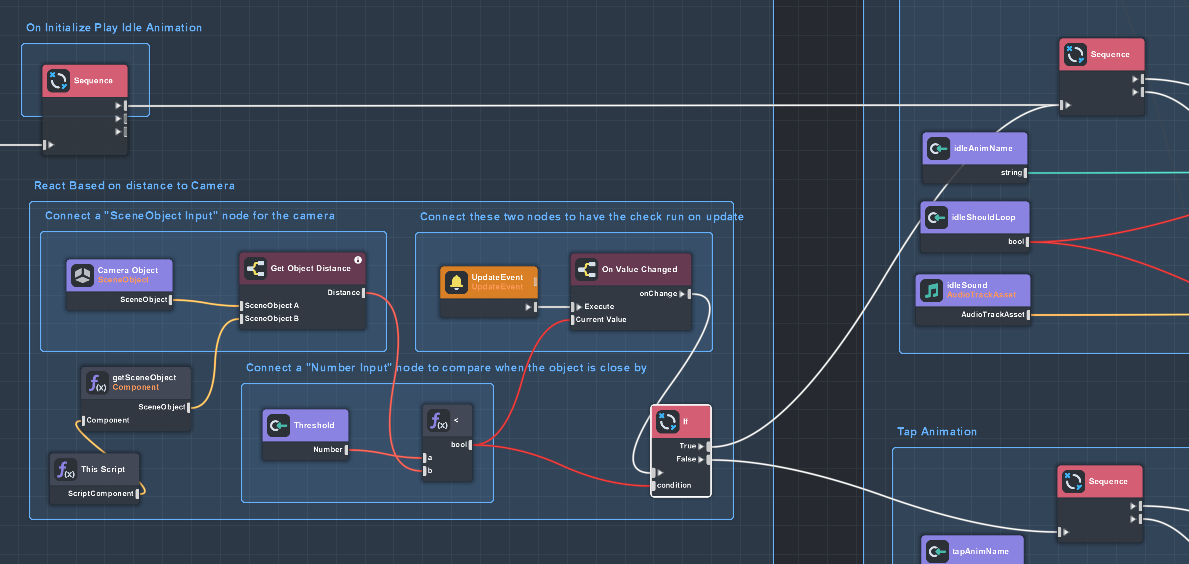1189x564 pixels.
Task: Click the bell icon on UpdateEvent node
Action: 457,282
